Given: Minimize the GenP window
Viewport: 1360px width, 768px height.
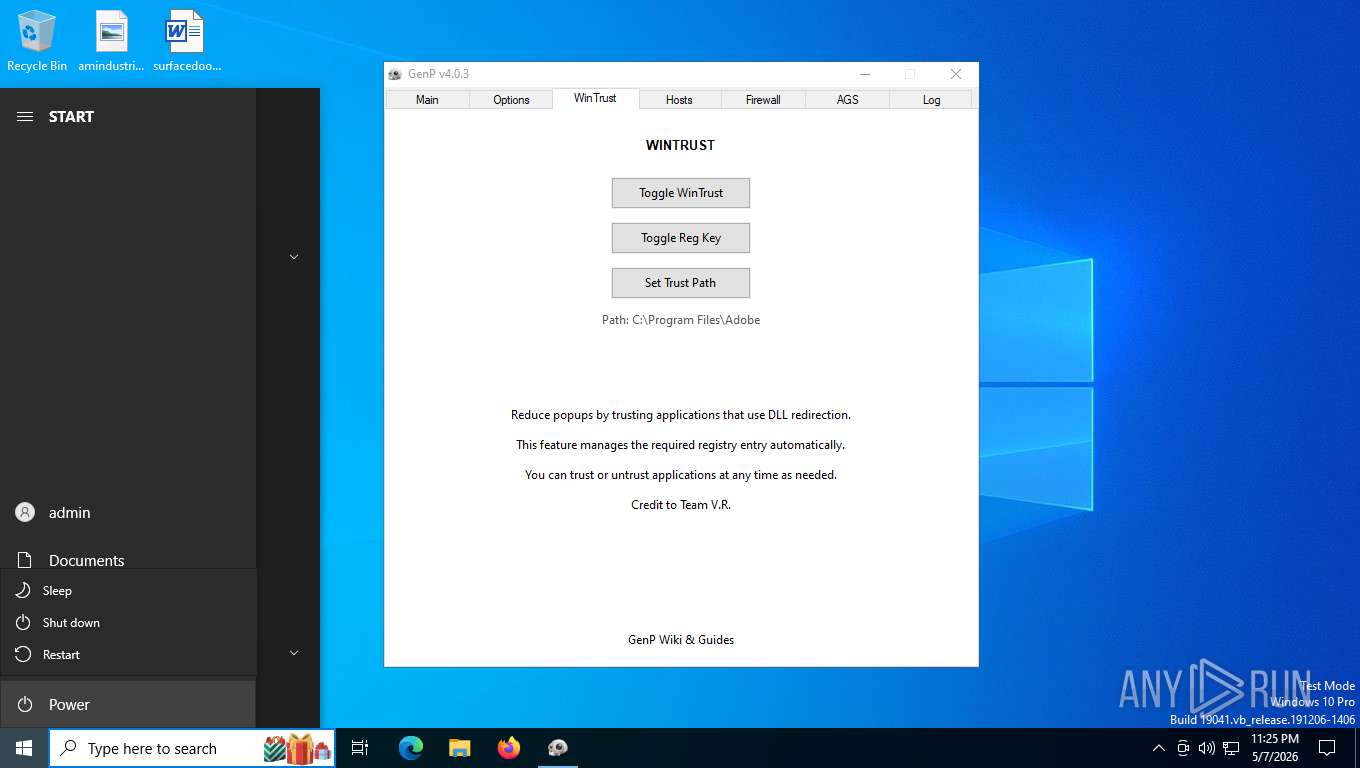Looking at the screenshot, I should pos(865,74).
